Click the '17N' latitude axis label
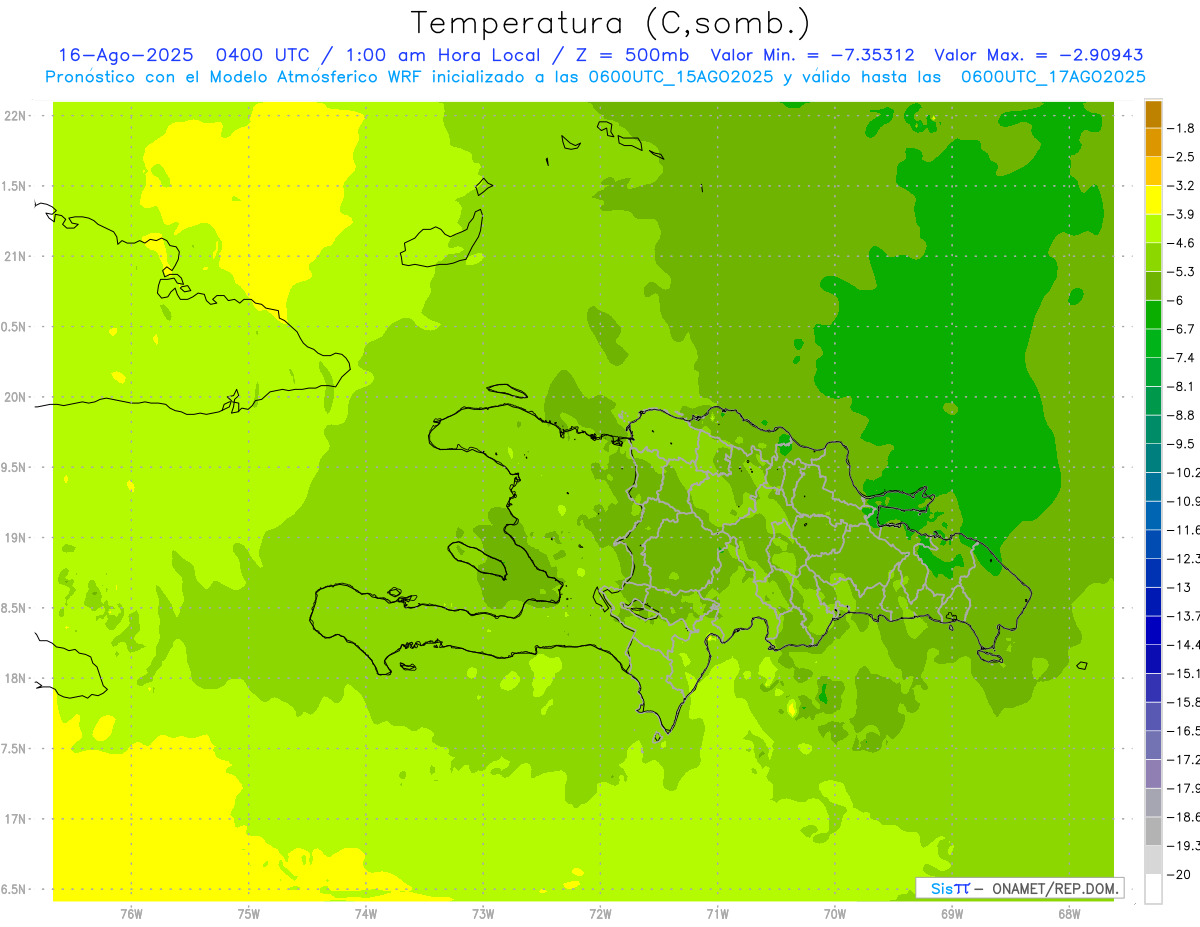This screenshot has height=927, width=1200. pos(15,819)
